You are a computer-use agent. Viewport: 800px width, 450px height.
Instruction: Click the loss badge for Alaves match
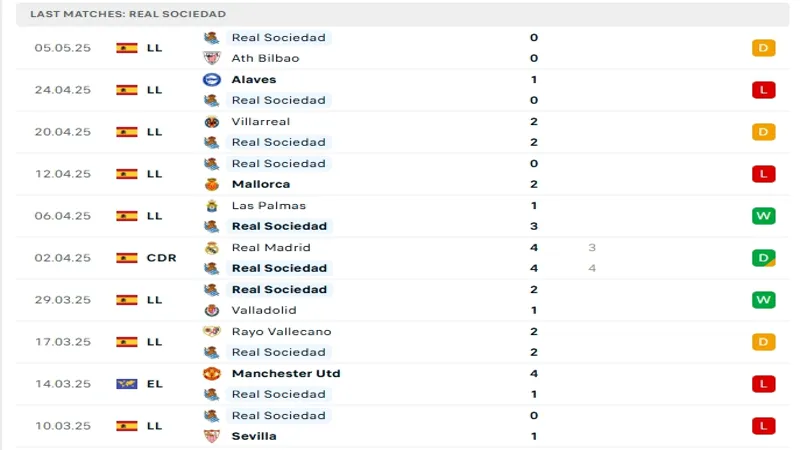click(764, 90)
